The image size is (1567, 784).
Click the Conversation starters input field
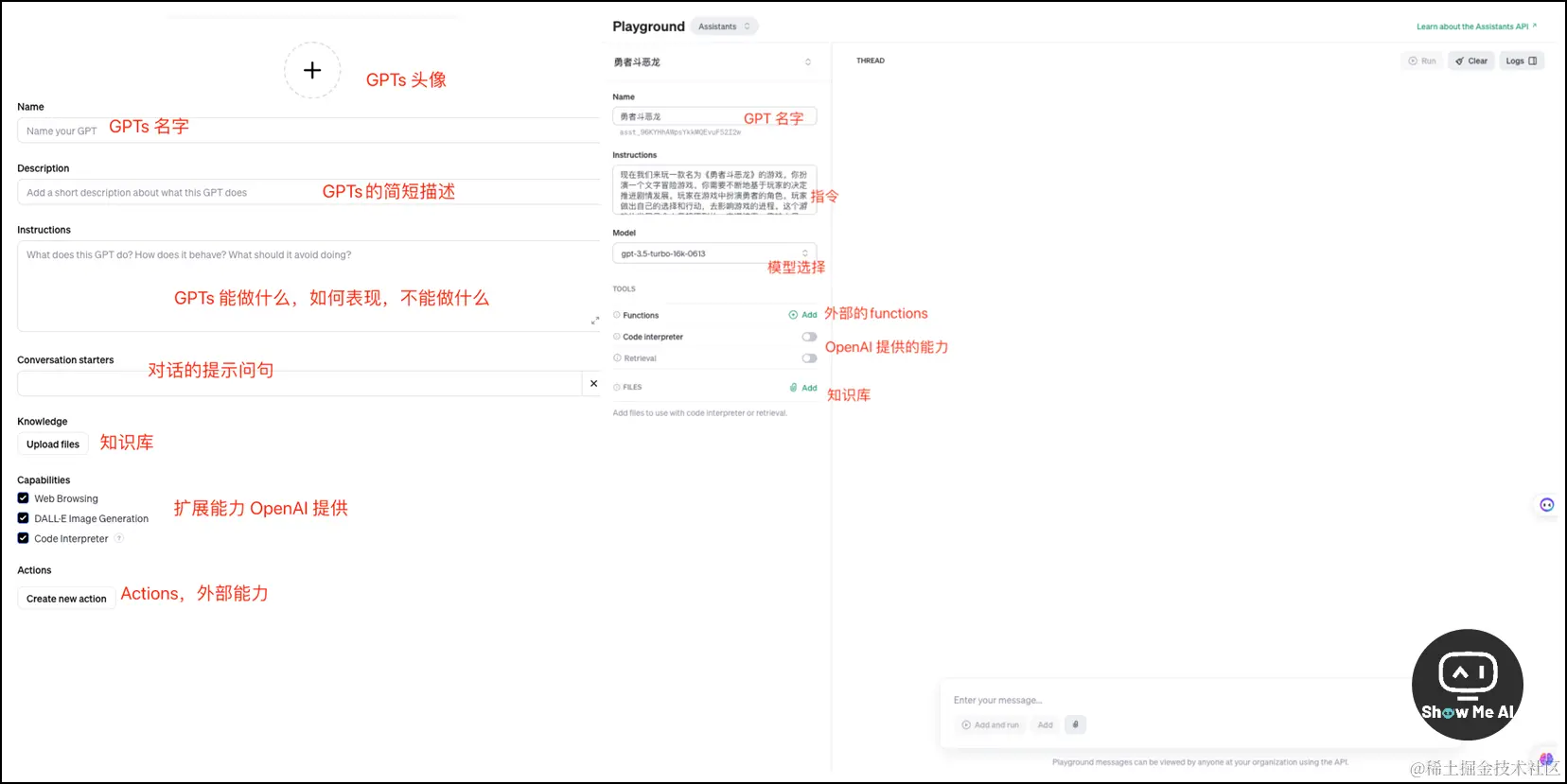point(299,383)
